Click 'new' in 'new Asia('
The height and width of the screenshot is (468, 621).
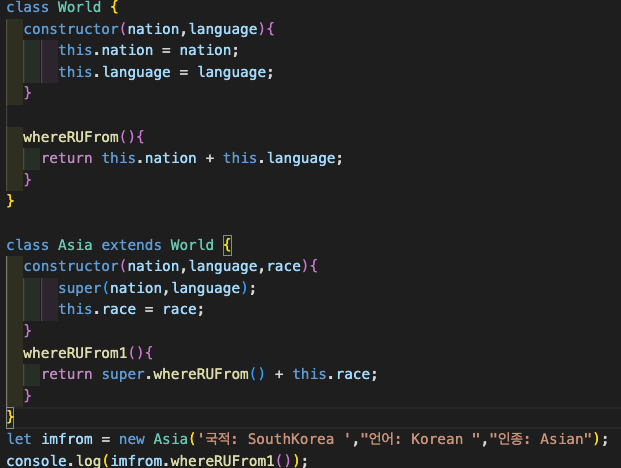point(132,439)
